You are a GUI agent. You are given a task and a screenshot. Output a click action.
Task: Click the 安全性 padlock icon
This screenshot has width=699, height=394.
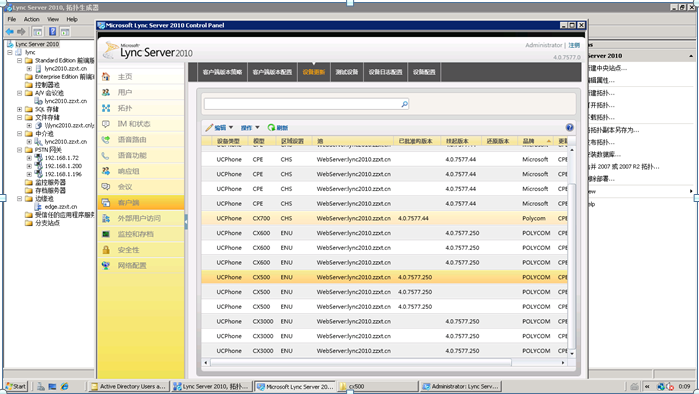click(x=106, y=250)
